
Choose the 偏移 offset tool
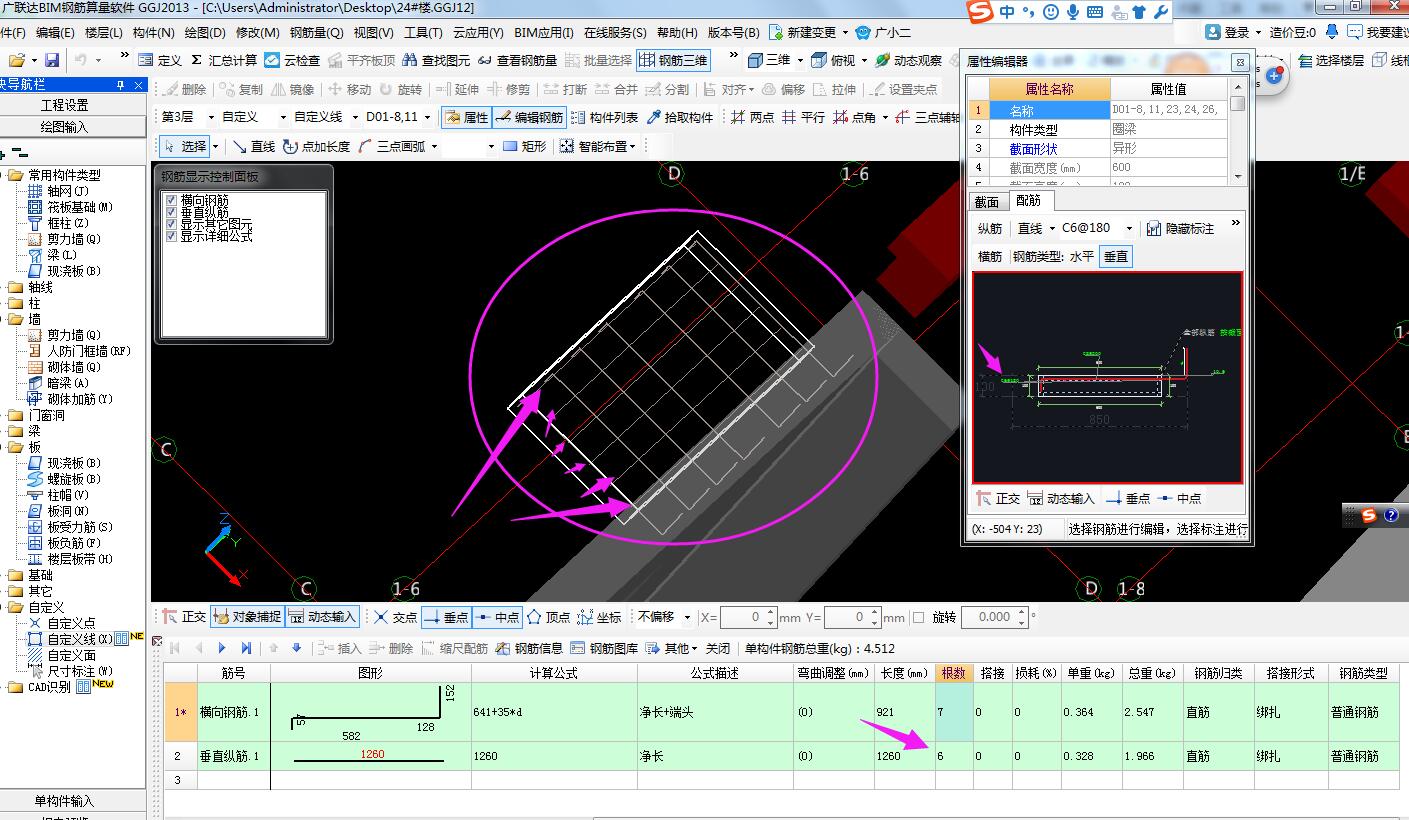pyautogui.click(x=783, y=89)
